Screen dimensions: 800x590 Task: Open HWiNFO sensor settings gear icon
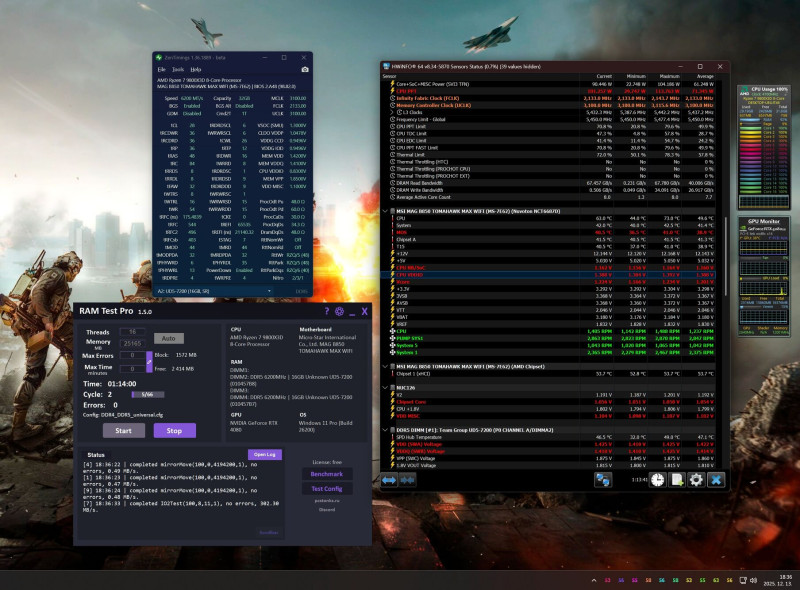696,480
